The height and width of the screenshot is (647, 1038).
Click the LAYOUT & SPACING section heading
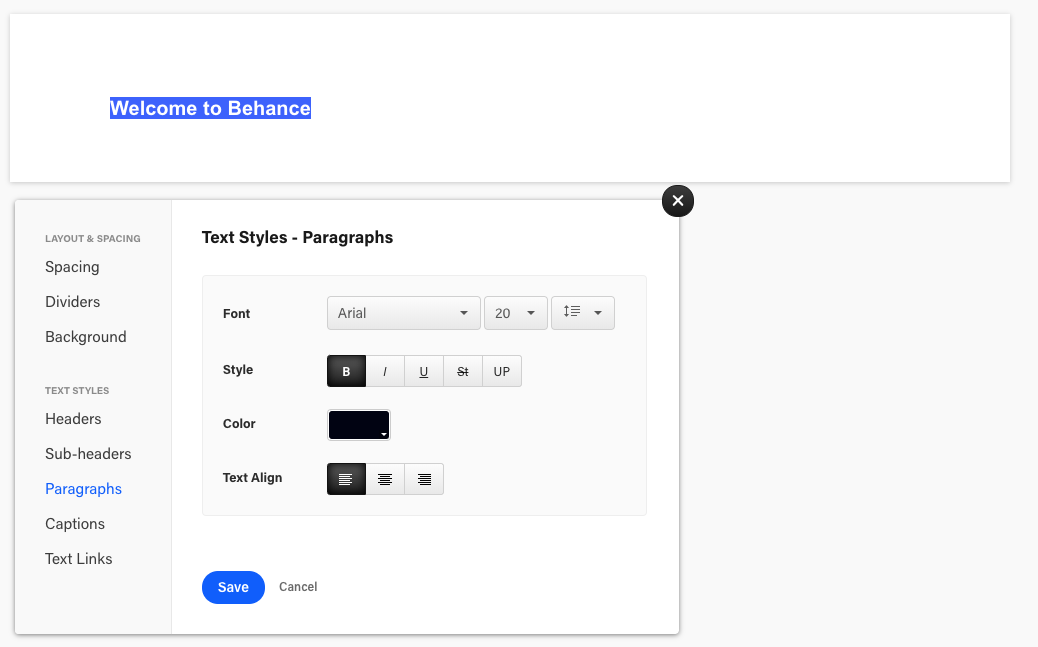tap(93, 238)
